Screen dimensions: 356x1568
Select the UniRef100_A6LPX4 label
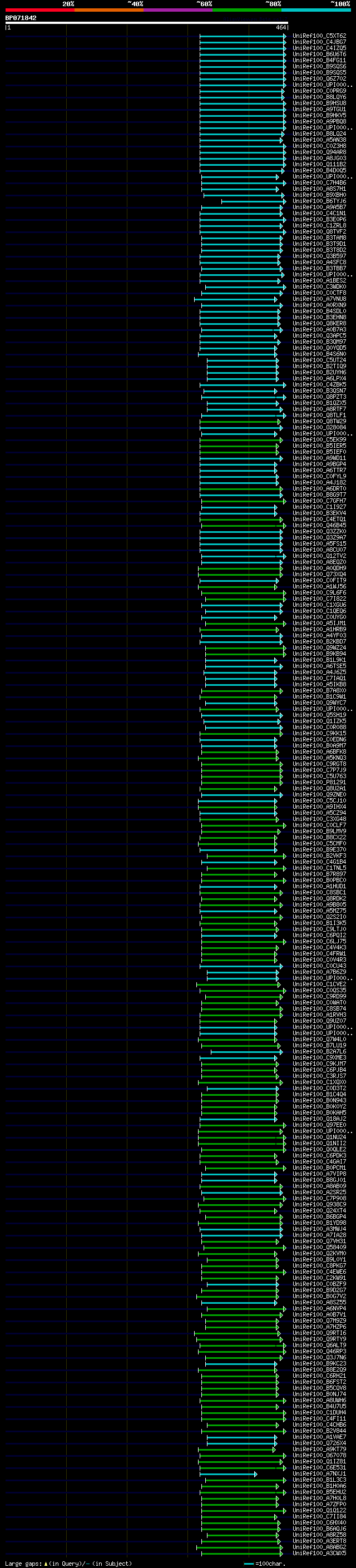pyautogui.click(x=319, y=379)
